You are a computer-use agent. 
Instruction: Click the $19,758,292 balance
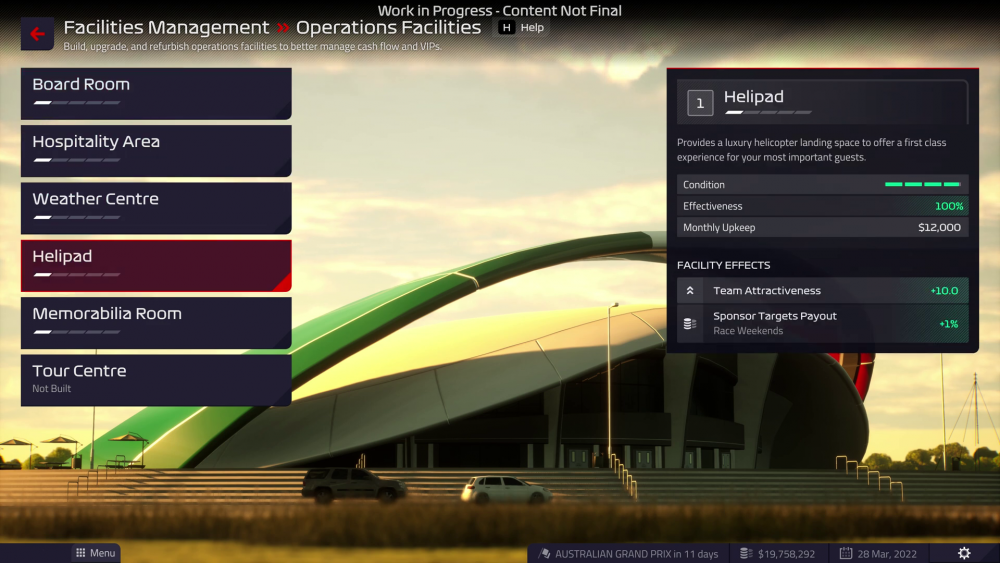786,553
